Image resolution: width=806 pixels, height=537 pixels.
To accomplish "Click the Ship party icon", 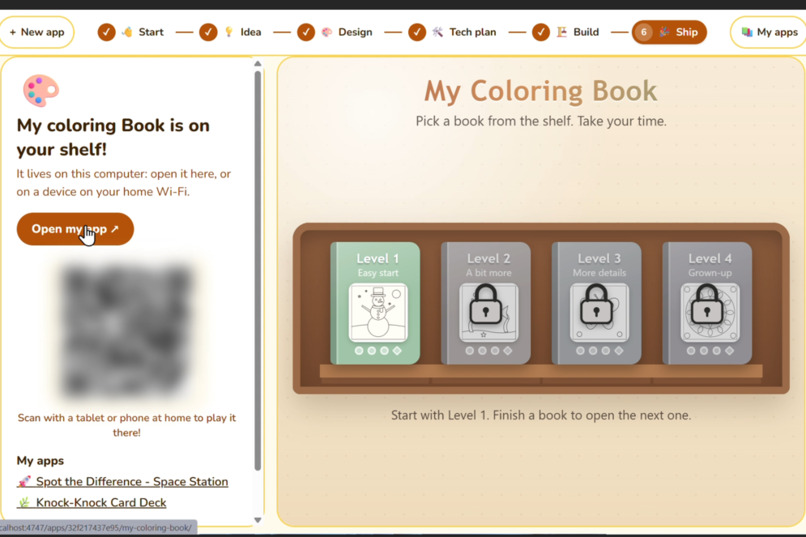I will pyautogui.click(x=665, y=32).
